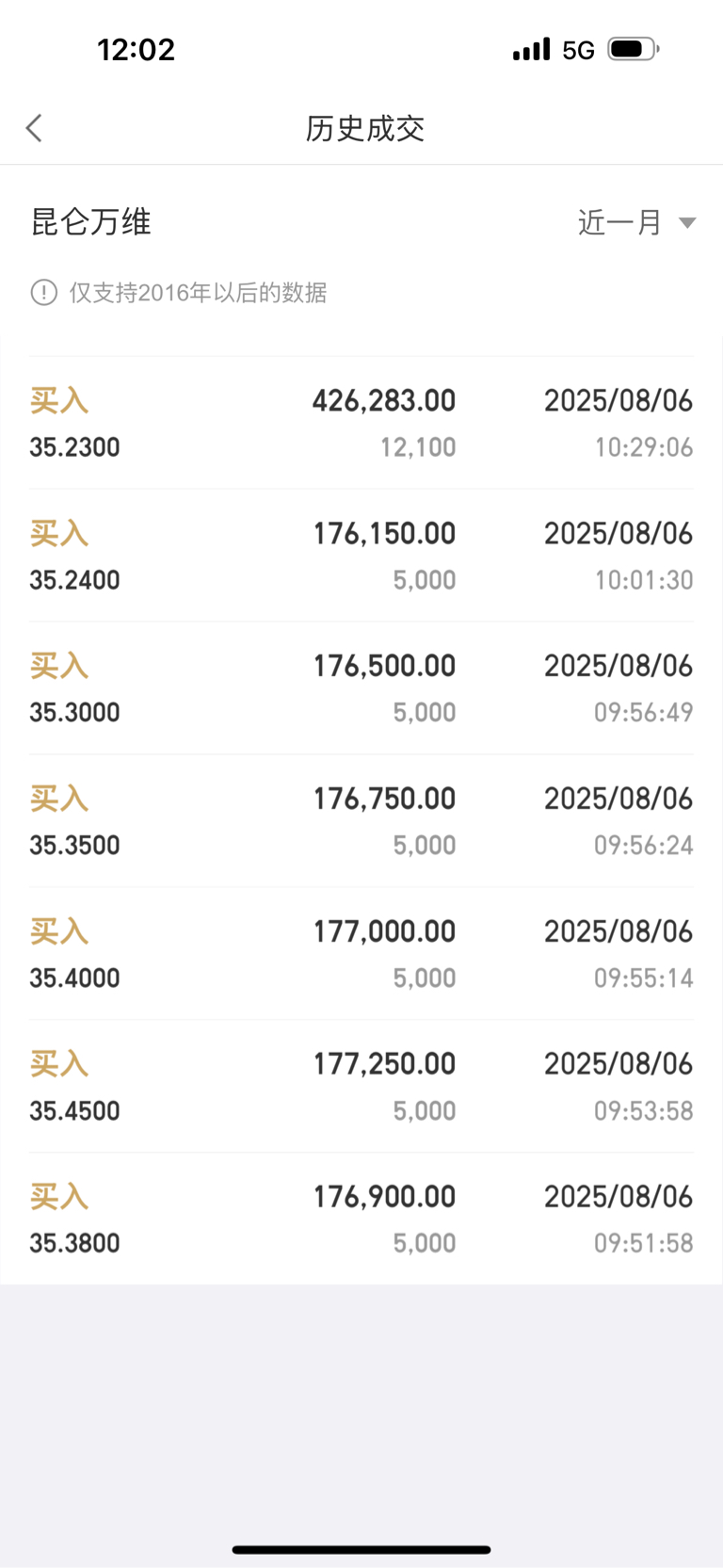Screen dimensions: 723x1568
Task: Open trade record at 10:29:06
Action: tap(361, 423)
